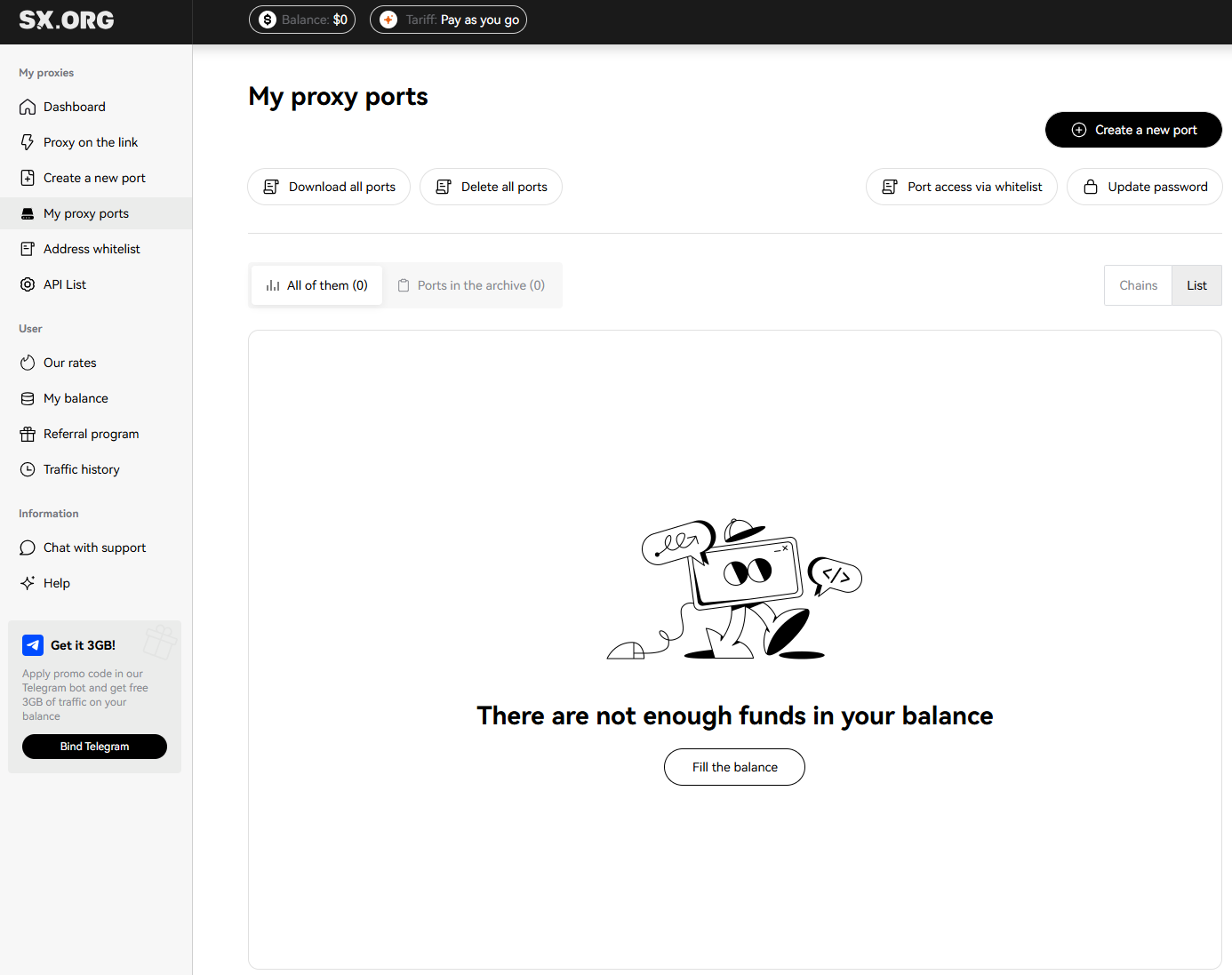Switch to Chains view
Screen dimensions: 1232x975
coord(1138,285)
